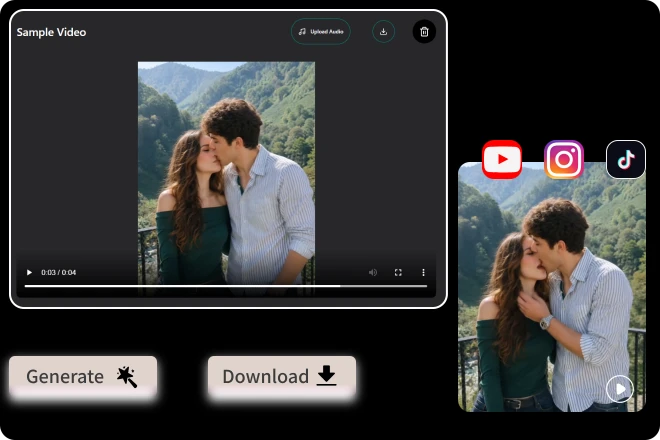This screenshot has height=440, width=660.
Task: Click the music note icon in Upload Audio
Action: click(302, 32)
